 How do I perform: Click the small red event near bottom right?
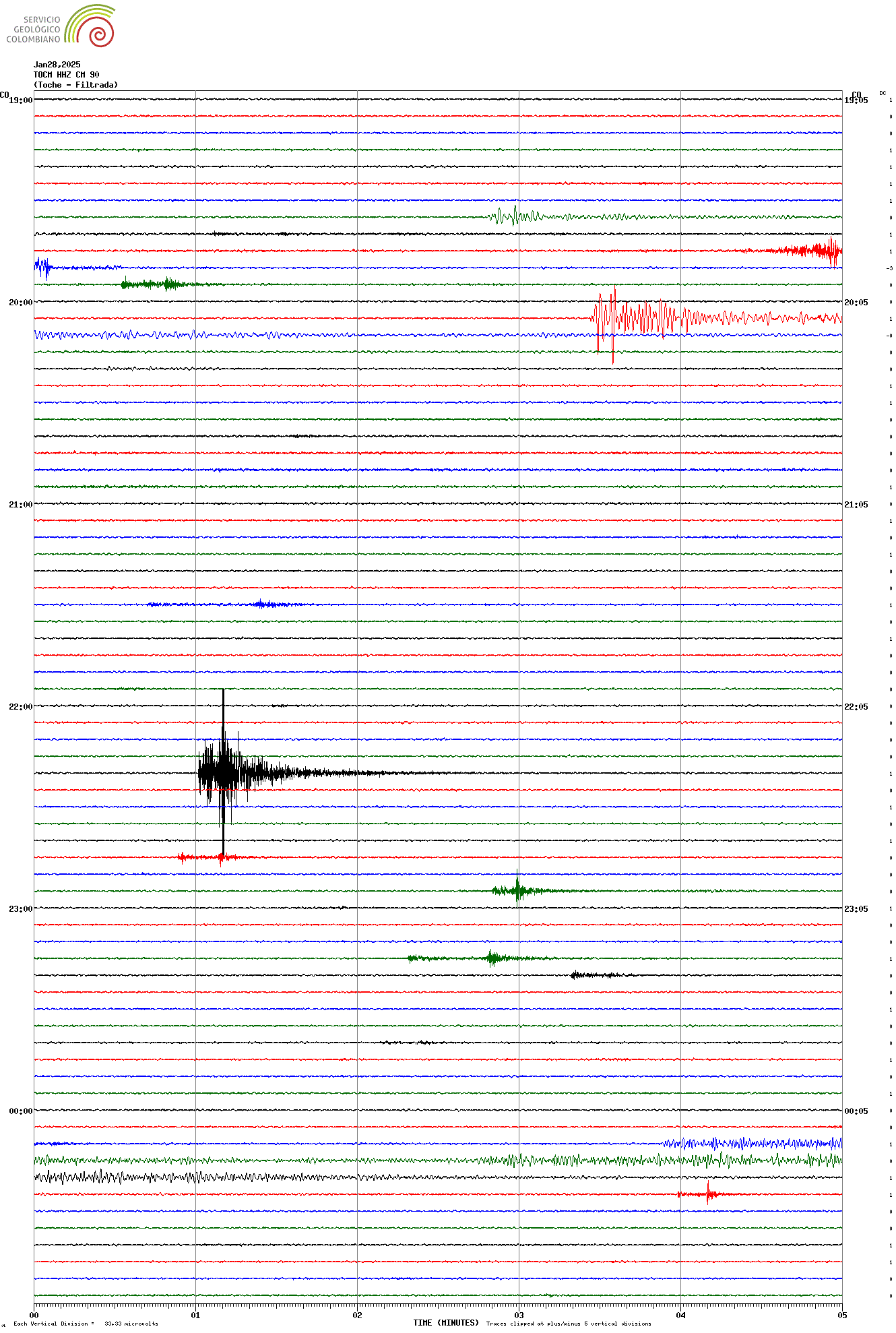point(707,1194)
